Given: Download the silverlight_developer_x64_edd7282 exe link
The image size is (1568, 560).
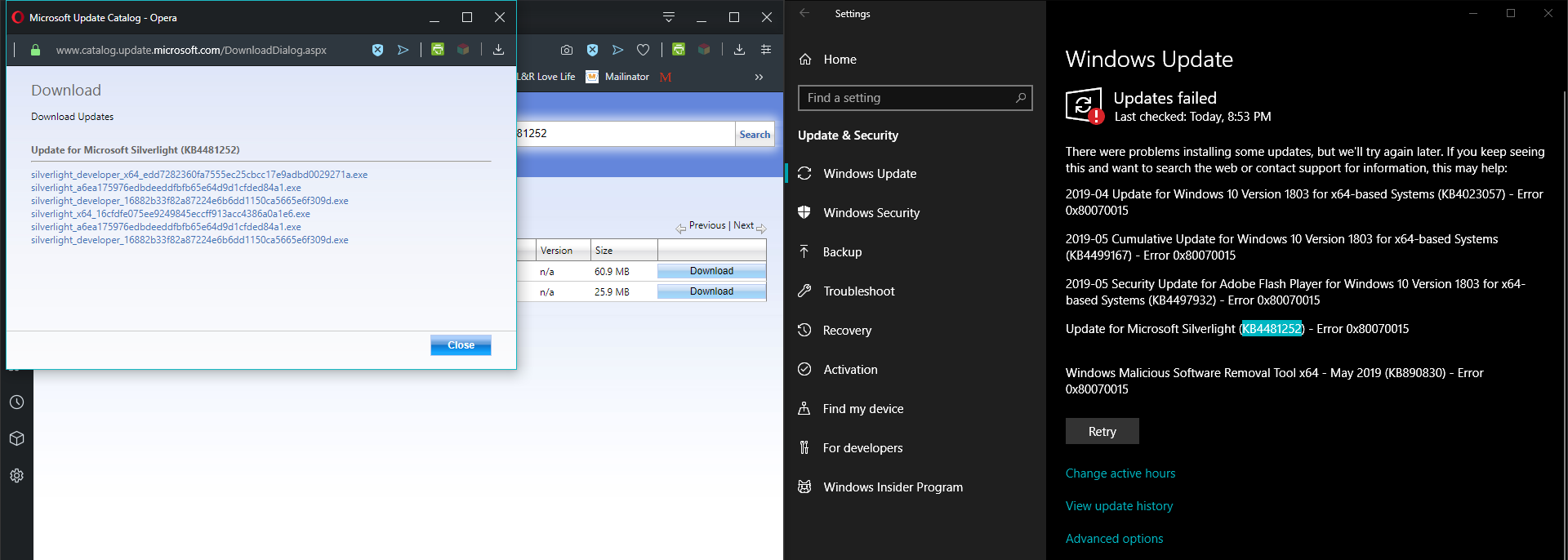Looking at the screenshot, I should click(x=199, y=175).
